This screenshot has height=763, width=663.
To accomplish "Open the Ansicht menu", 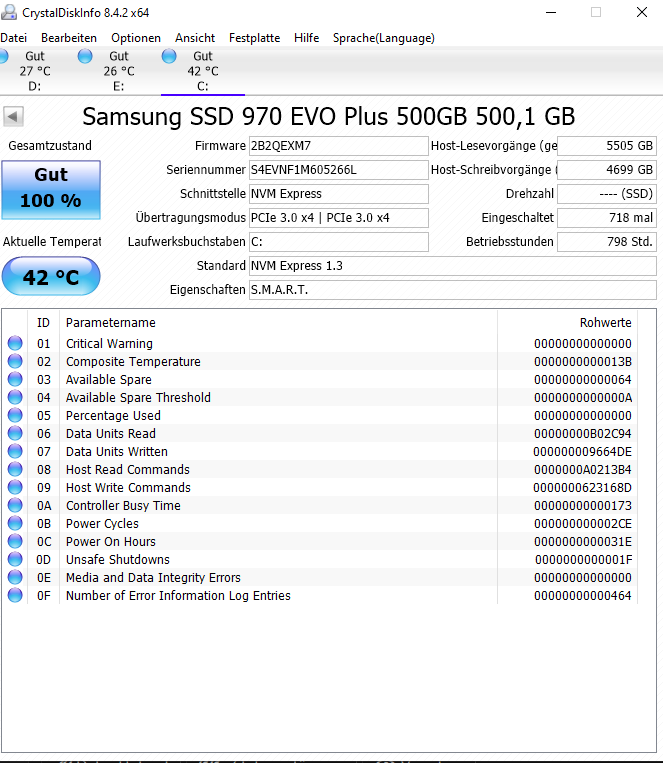I will [195, 38].
